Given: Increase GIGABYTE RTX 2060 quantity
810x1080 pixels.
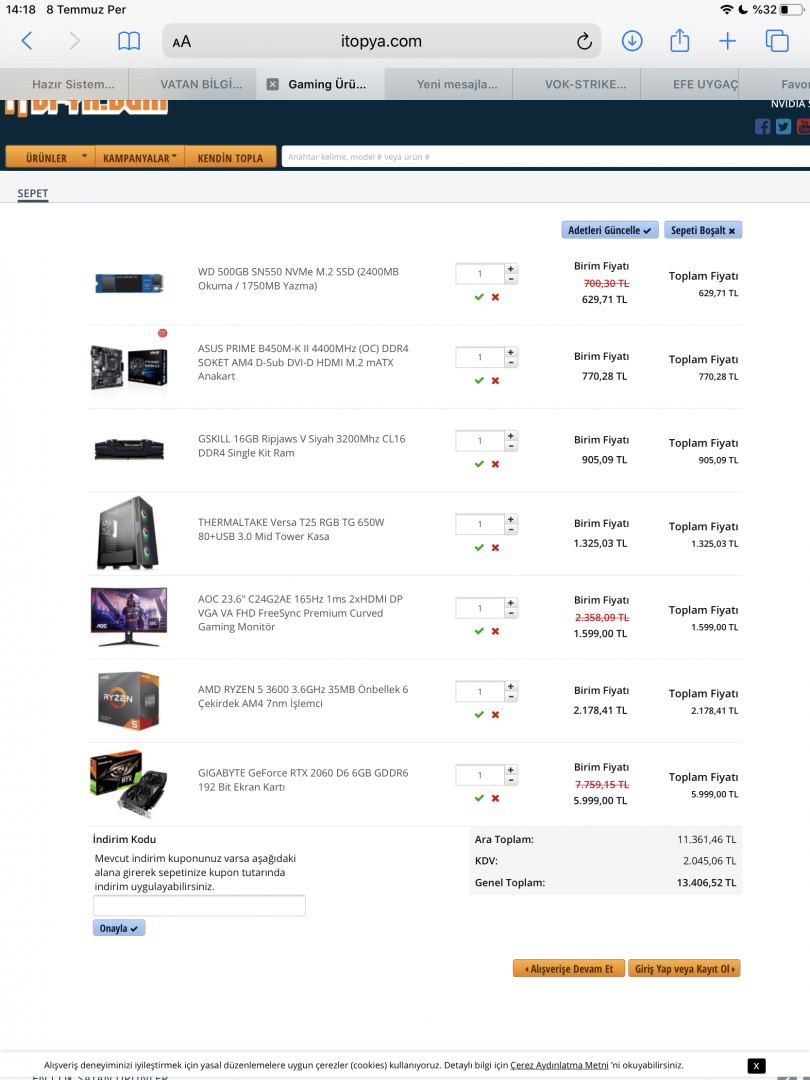Looking at the screenshot, I should [511, 770].
